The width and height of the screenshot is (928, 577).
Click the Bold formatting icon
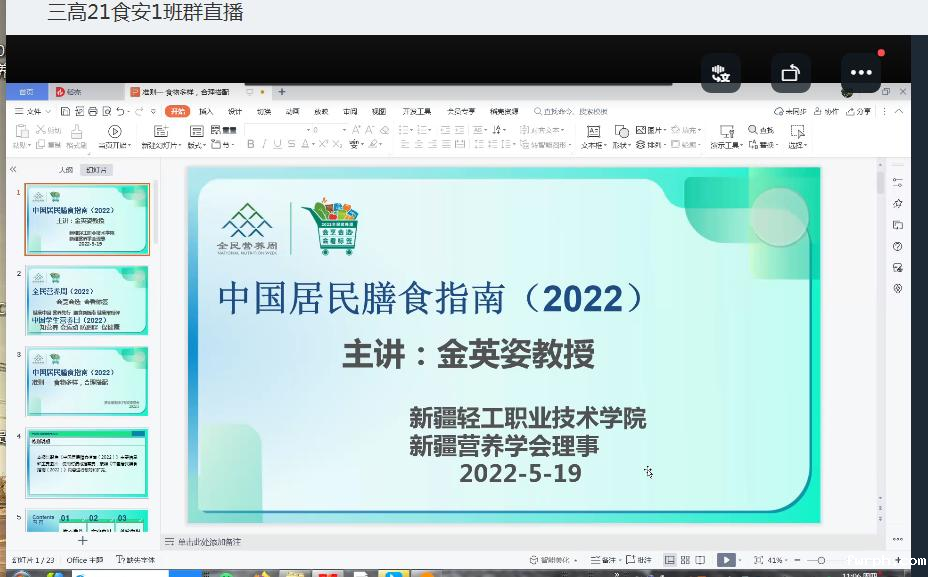(x=250, y=145)
